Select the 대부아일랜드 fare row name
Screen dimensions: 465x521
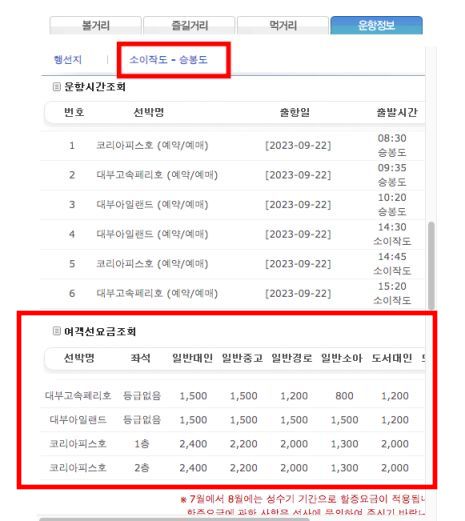78,420
